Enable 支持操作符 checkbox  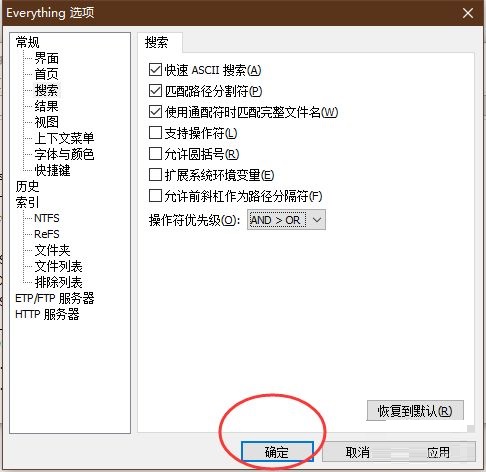155,133
